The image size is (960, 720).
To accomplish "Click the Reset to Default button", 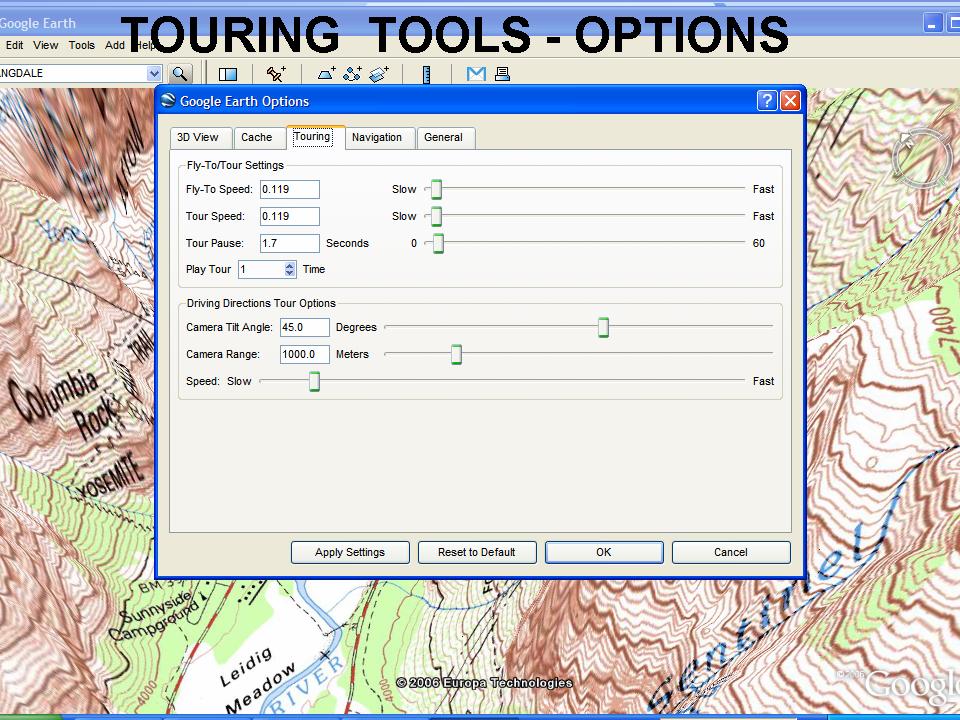I will tap(477, 552).
